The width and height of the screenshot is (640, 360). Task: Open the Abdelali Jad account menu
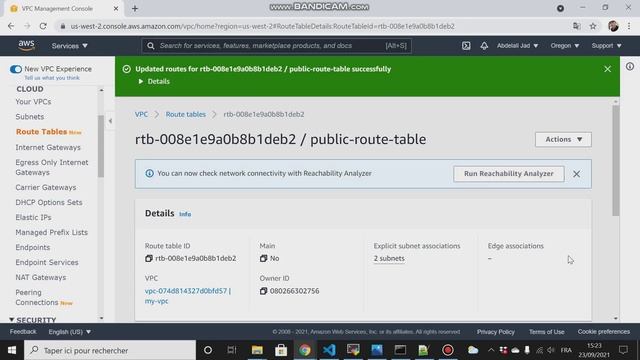coord(517,46)
